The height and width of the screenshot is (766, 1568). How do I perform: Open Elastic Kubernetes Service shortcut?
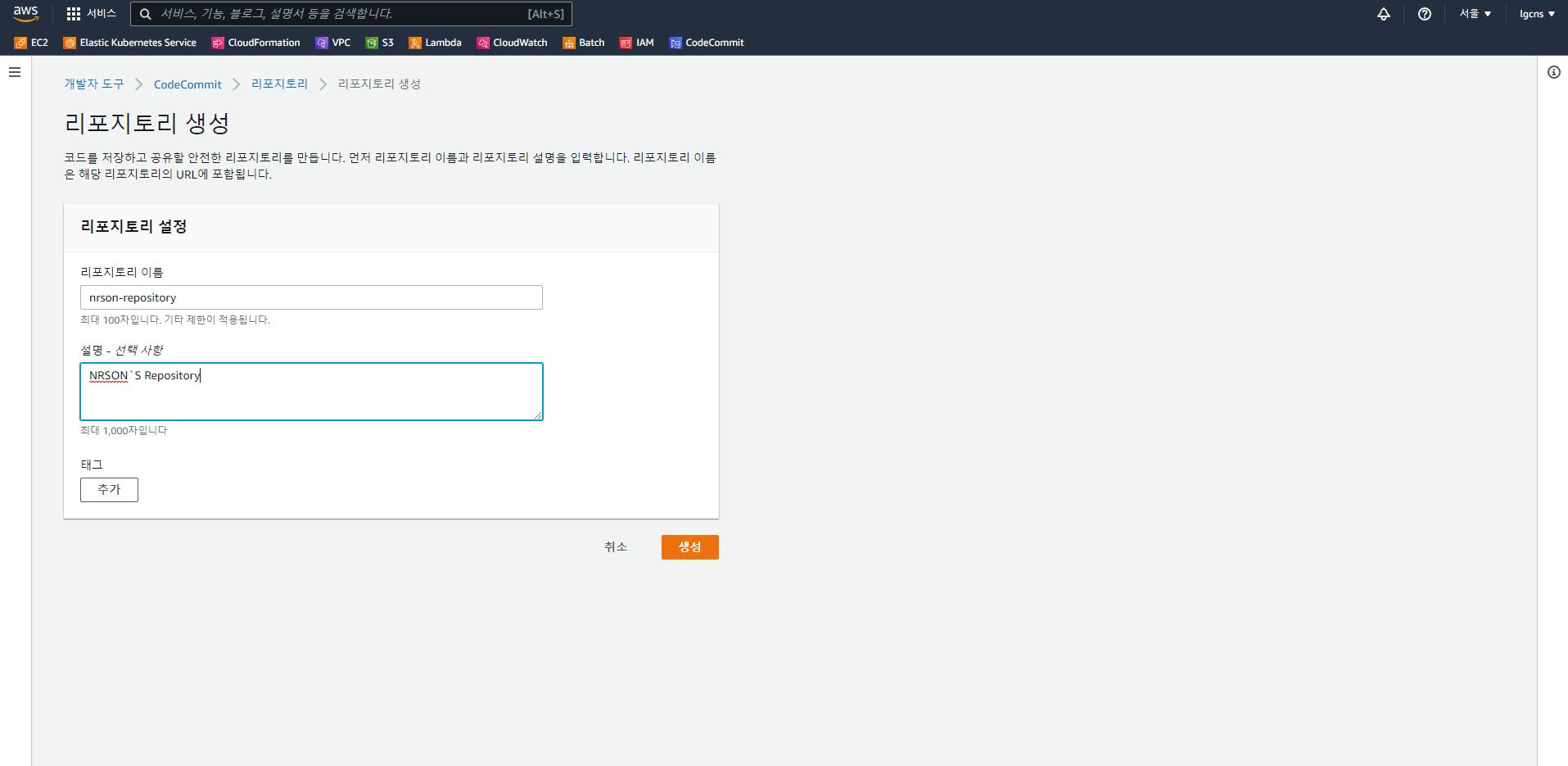pos(130,43)
